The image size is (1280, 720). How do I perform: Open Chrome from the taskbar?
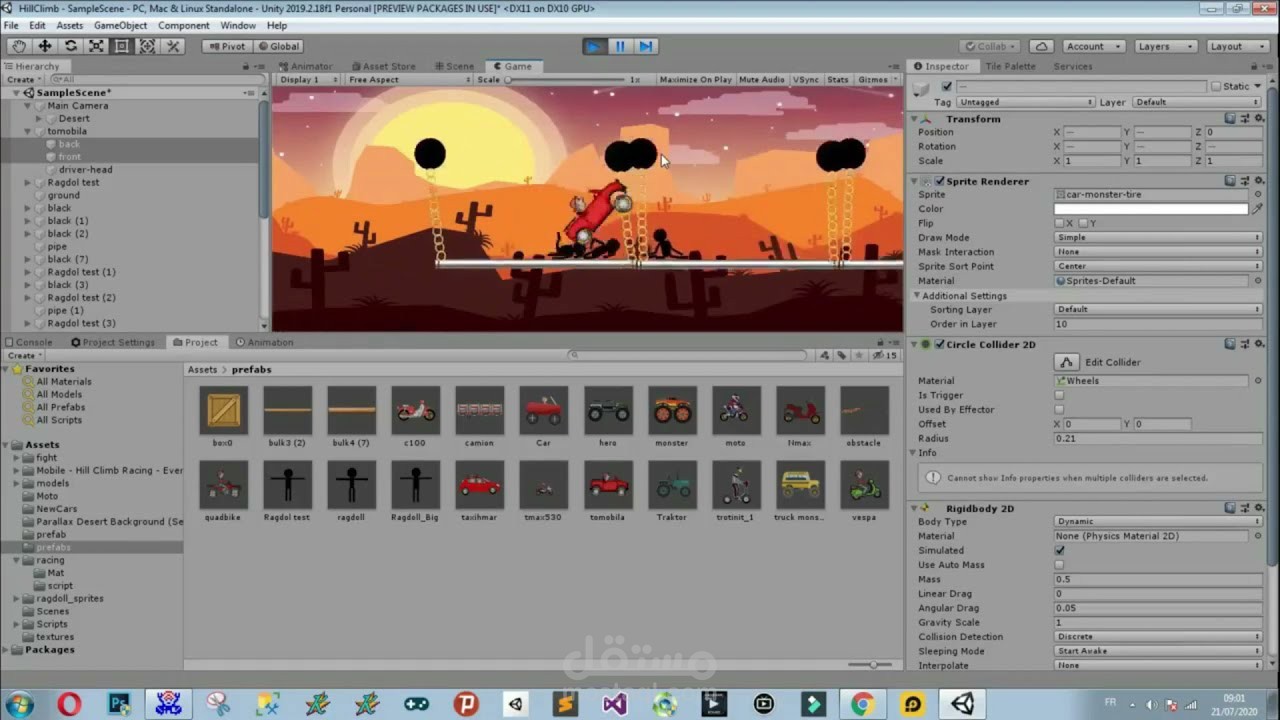(x=863, y=704)
